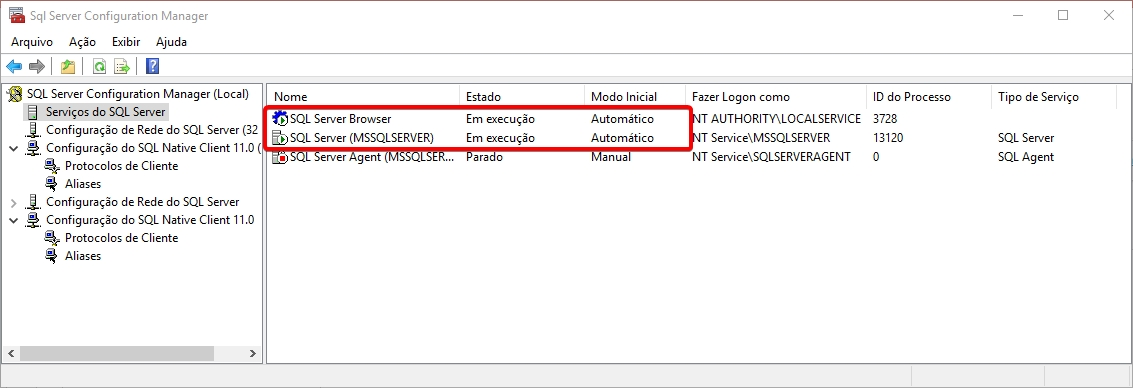Click the SQL Server service type cell
Image resolution: width=1133 pixels, height=388 pixels.
point(1026,137)
